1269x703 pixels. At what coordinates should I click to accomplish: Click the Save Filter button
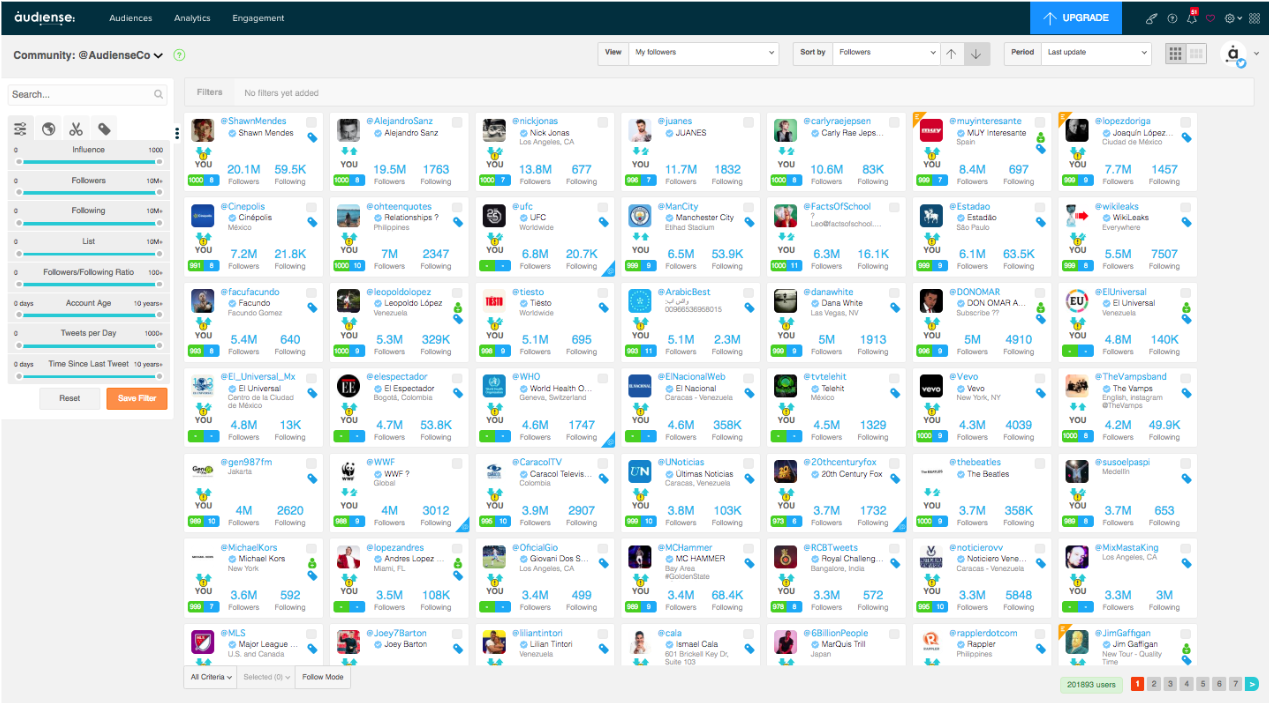tap(136, 398)
